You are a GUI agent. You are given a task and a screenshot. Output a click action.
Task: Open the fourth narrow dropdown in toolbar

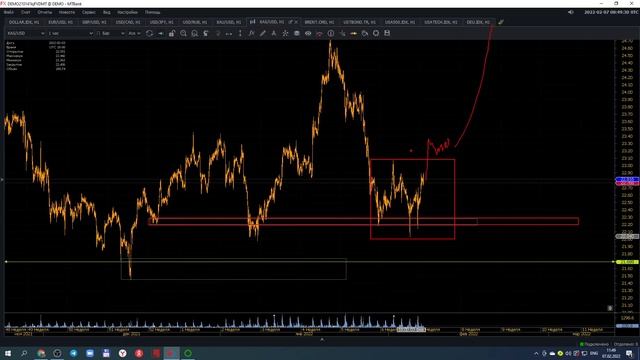pos(134,33)
